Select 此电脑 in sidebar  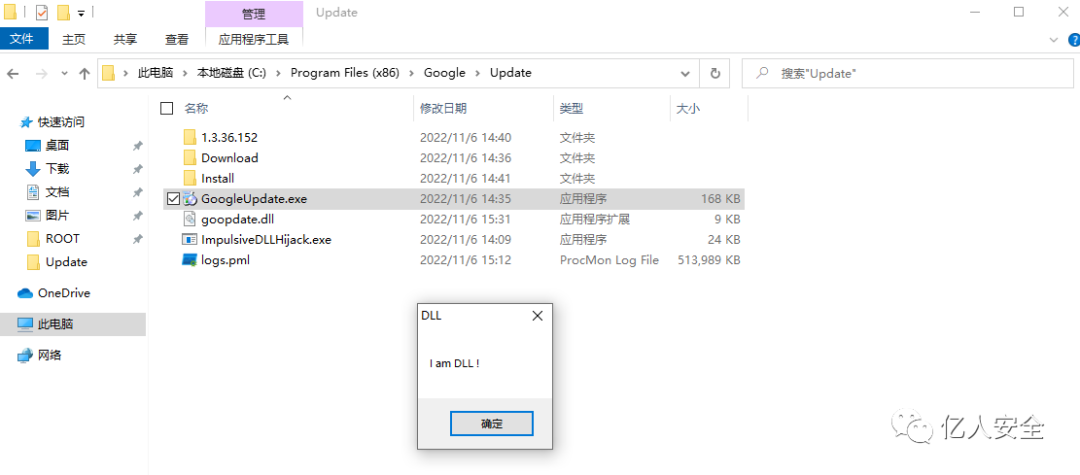55,324
